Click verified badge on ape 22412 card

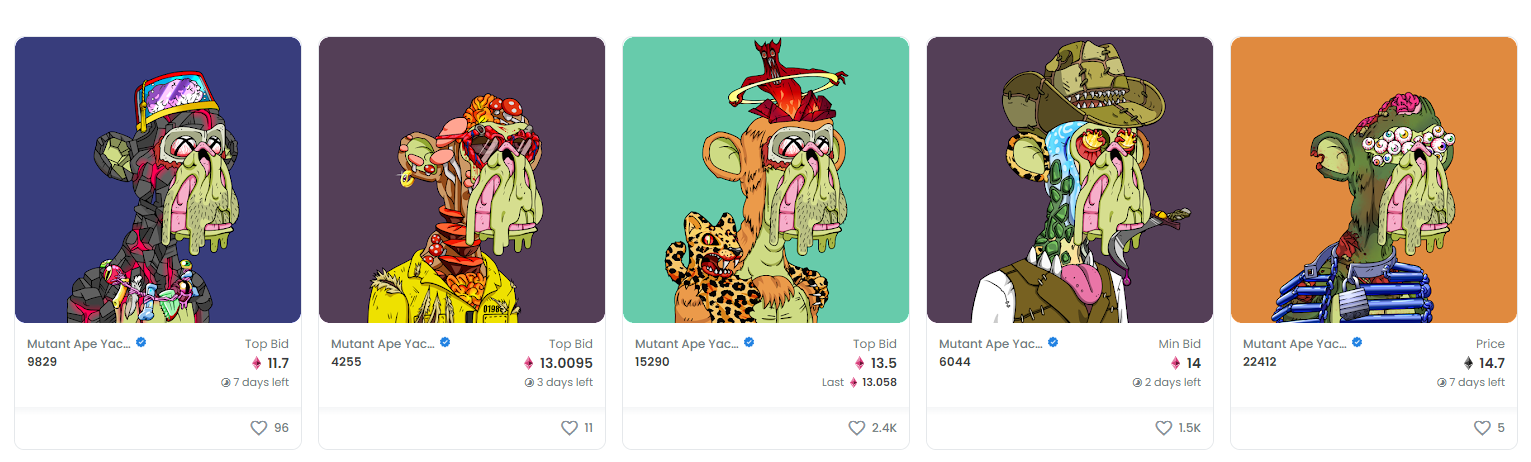tap(1357, 343)
